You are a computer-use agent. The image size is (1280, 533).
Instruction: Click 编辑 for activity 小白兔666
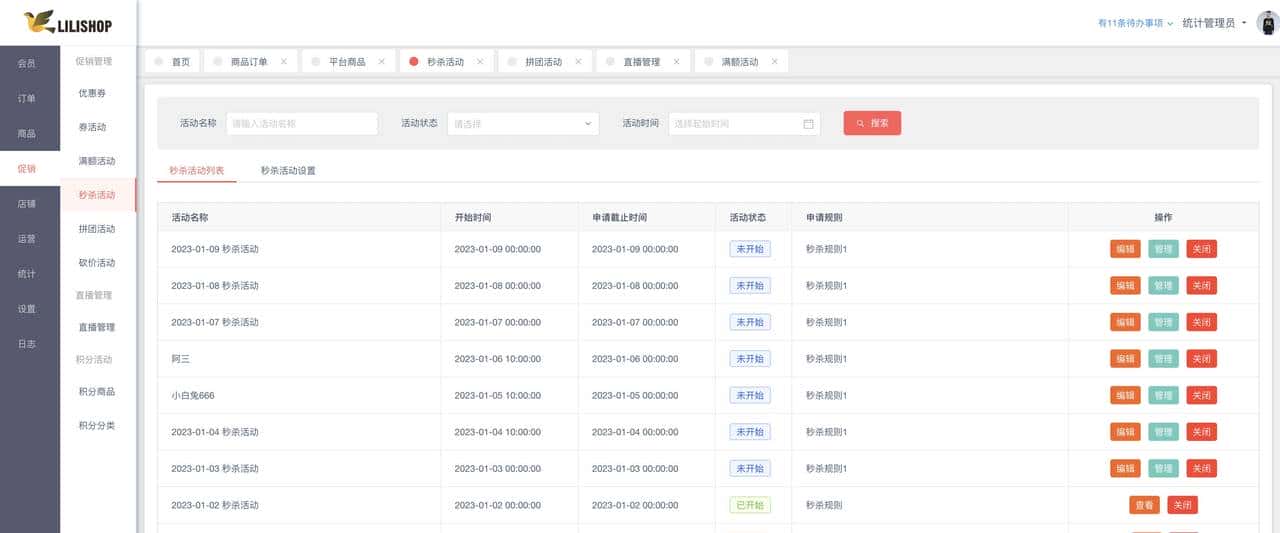[x=1125, y=395]
